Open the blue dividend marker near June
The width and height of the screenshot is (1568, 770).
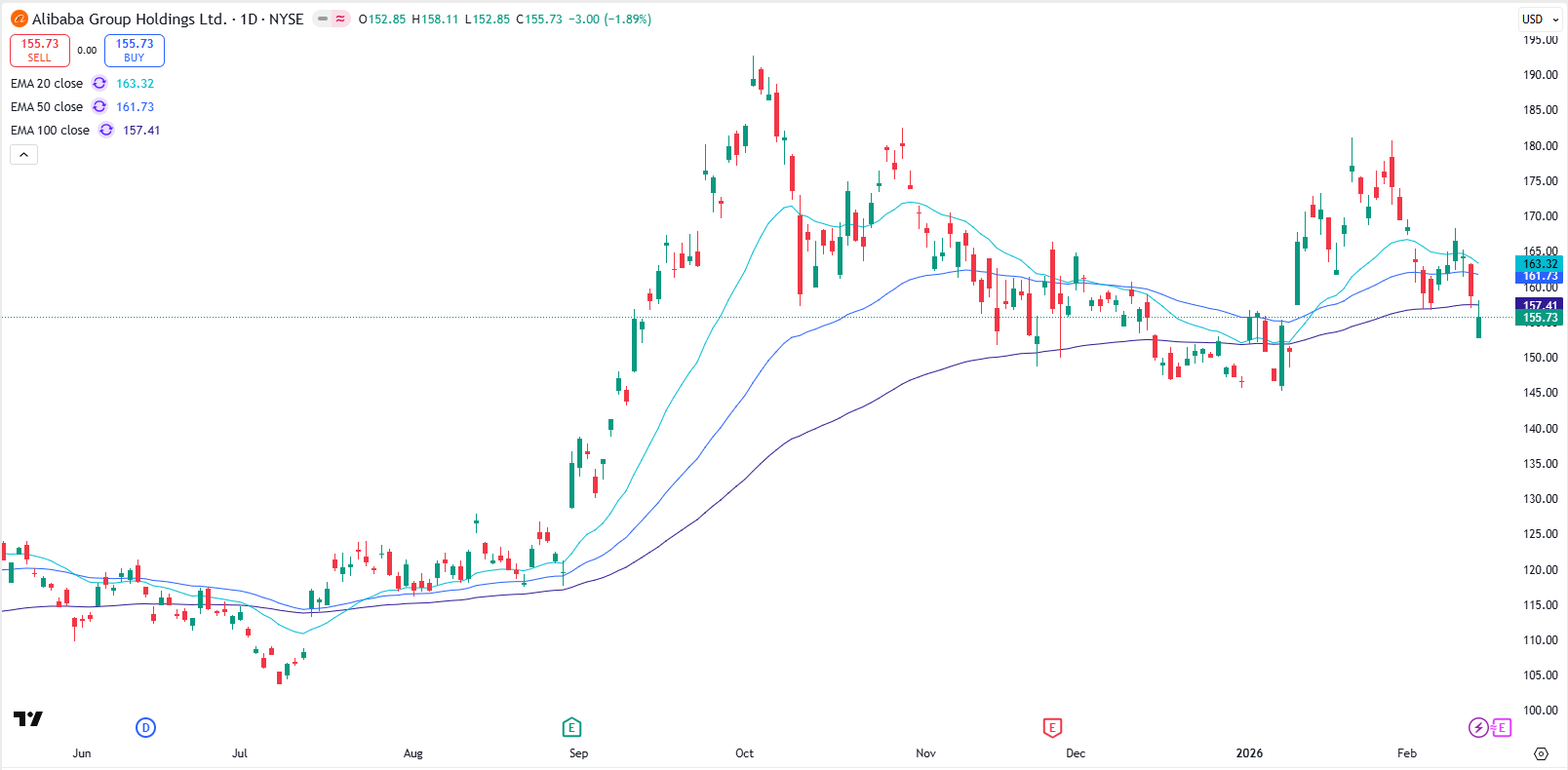[x=145, y=727]
